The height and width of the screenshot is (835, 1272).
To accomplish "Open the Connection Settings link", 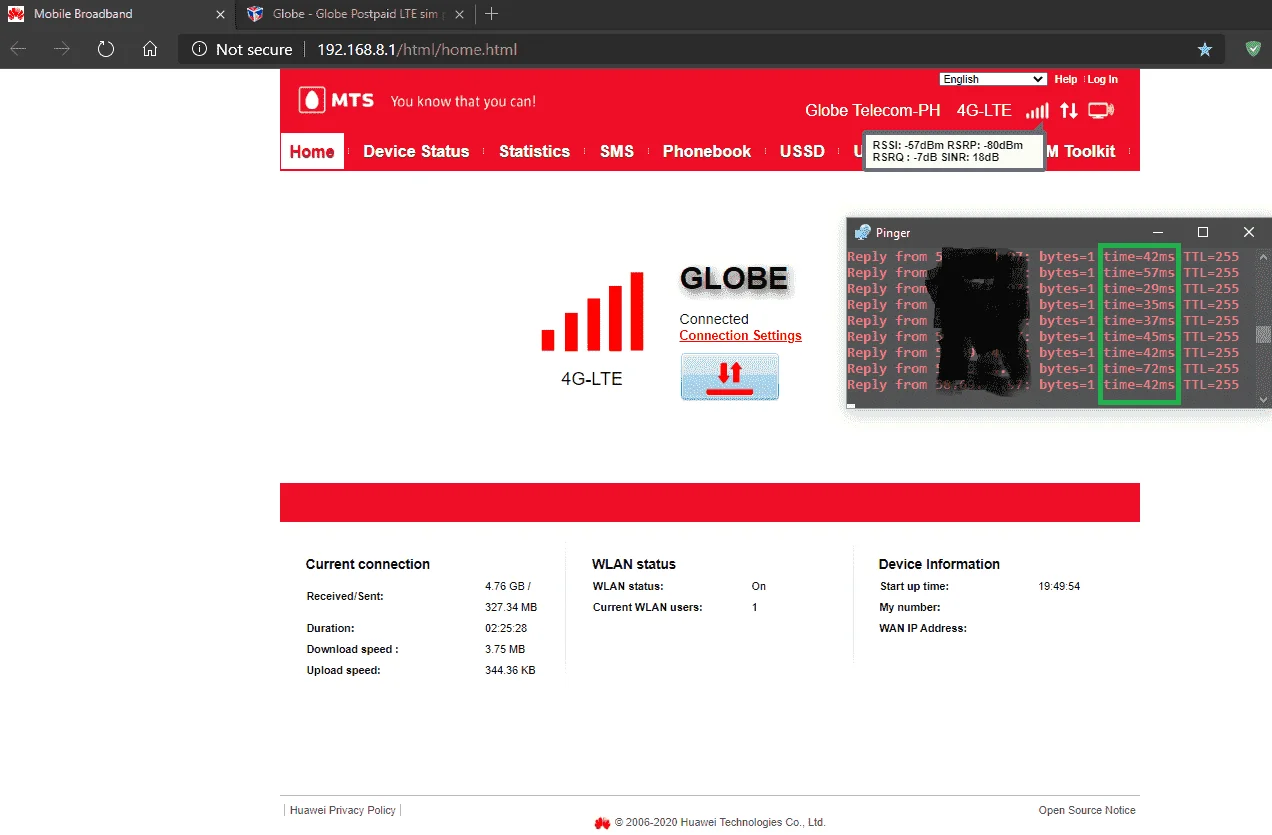I will [x=740, y=336].
